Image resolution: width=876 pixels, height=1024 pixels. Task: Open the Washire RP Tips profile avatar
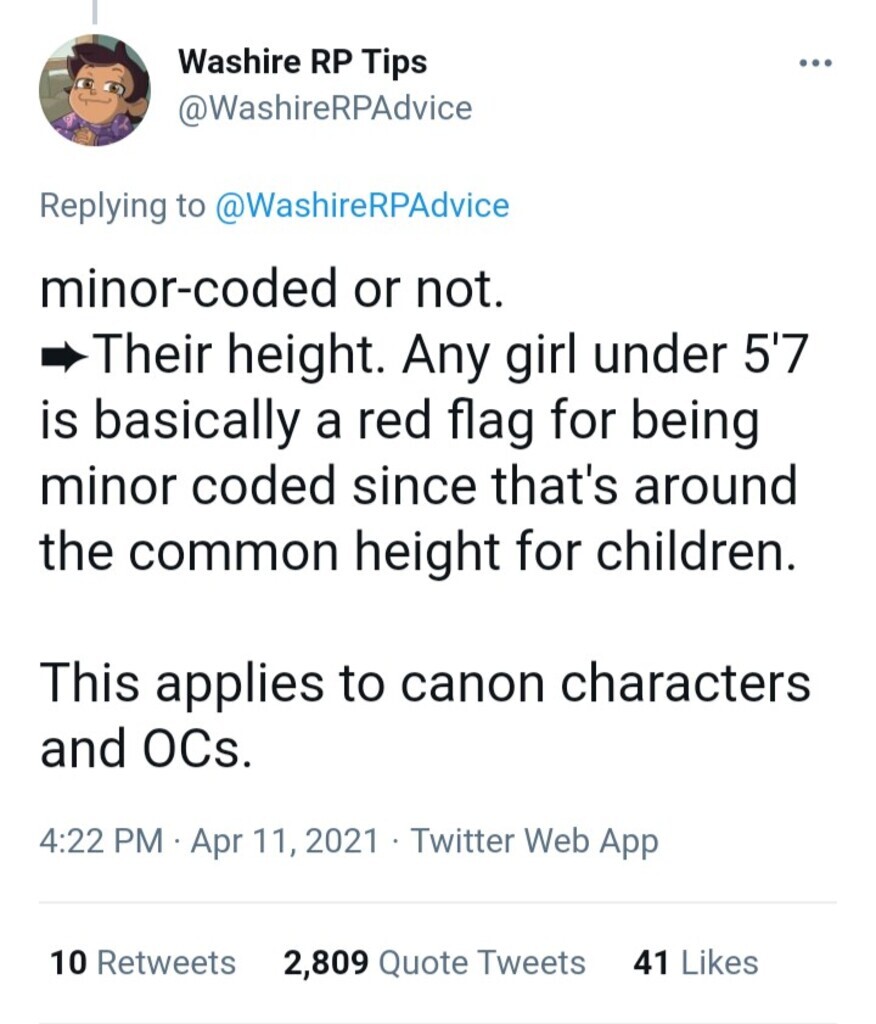tap(94, 90)
